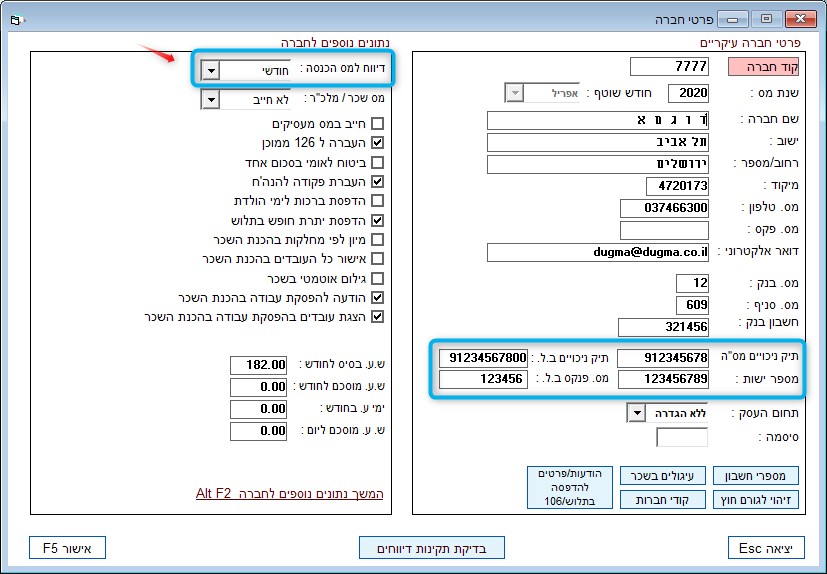Close the פרטי חברה window
Viewport: 827px width, 574px height.
click(x=800, y=20)
